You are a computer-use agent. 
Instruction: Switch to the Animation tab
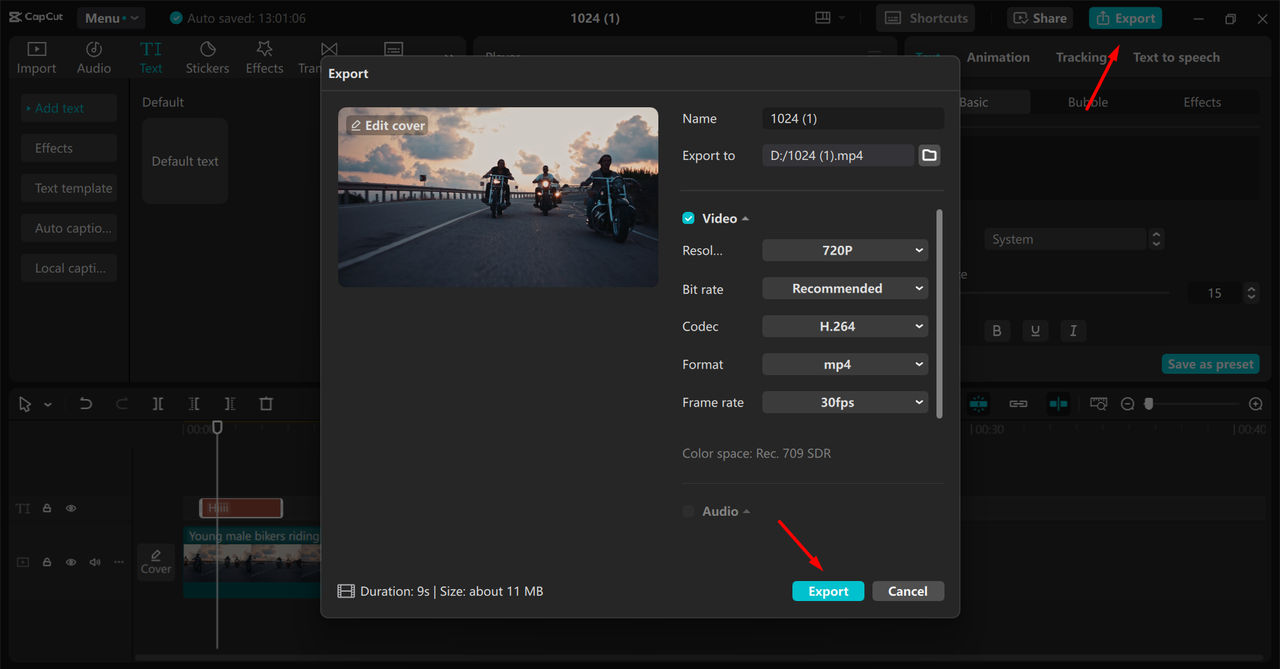(x=998, y=57)
